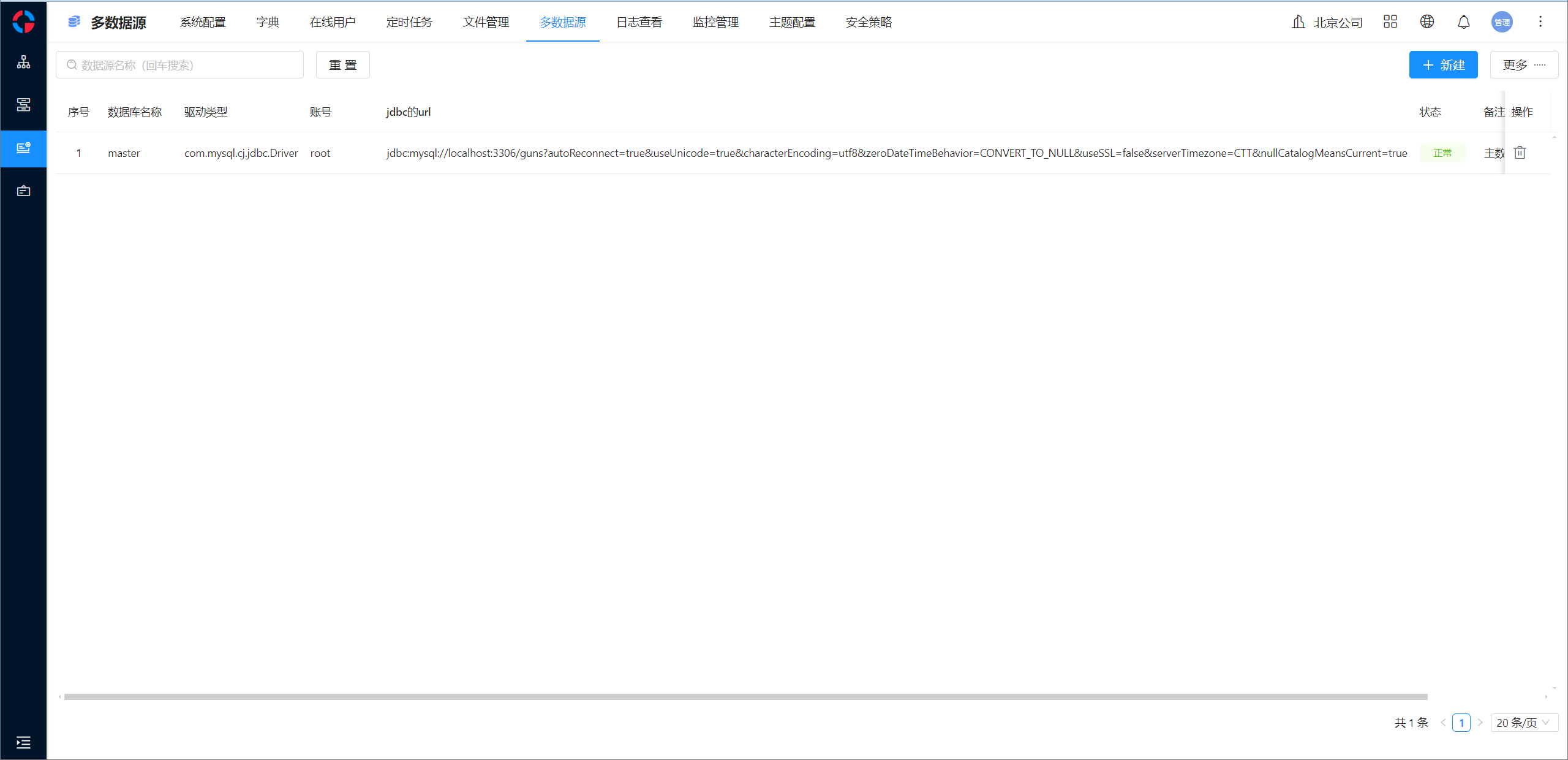The width and height of the screenshot is (1568, 760).
Task: Click the 新建 button
Action: click(1442, 65)
